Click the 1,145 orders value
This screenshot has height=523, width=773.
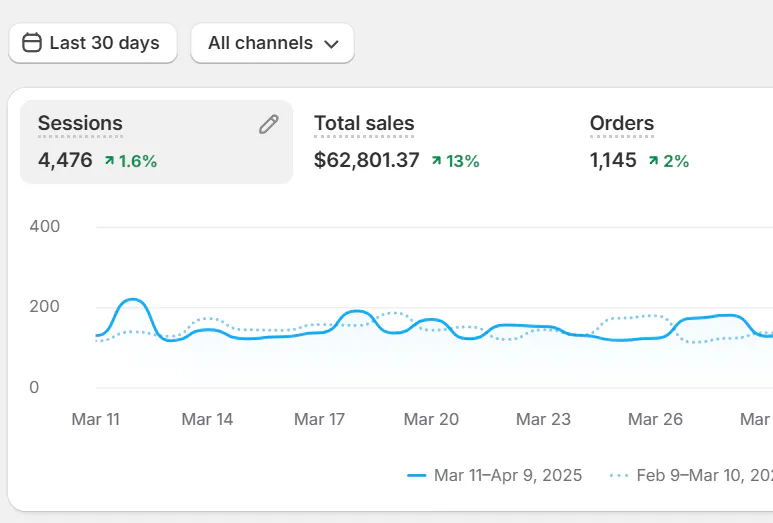(613, 160)
